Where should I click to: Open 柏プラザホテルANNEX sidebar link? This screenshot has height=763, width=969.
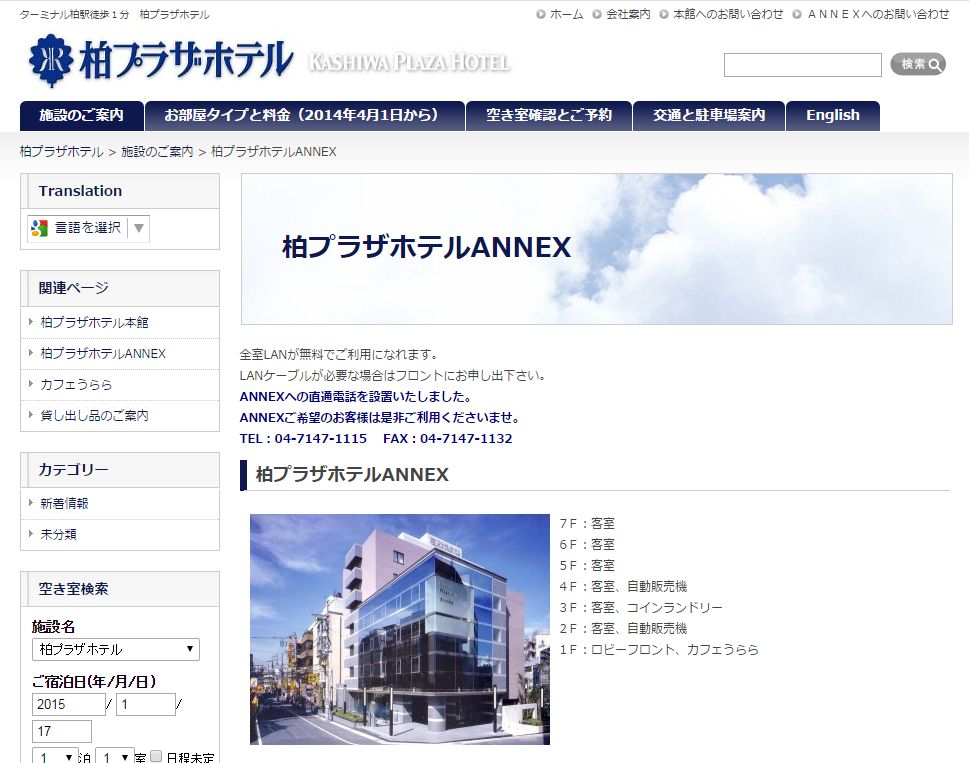pyautogui.click(x=103, y=353)
